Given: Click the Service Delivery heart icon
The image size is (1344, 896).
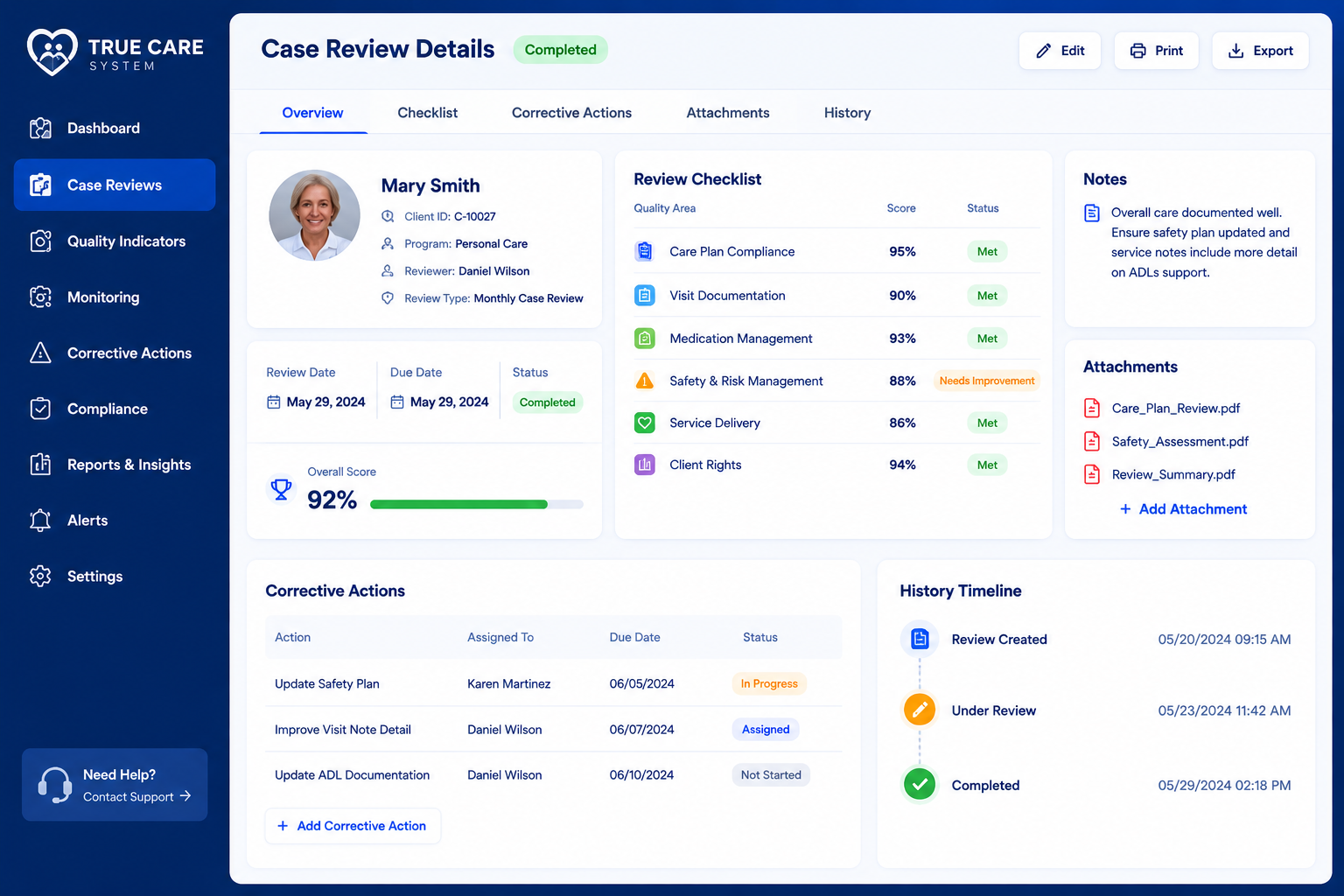Looking at the screenshot, I should (645, 423).
